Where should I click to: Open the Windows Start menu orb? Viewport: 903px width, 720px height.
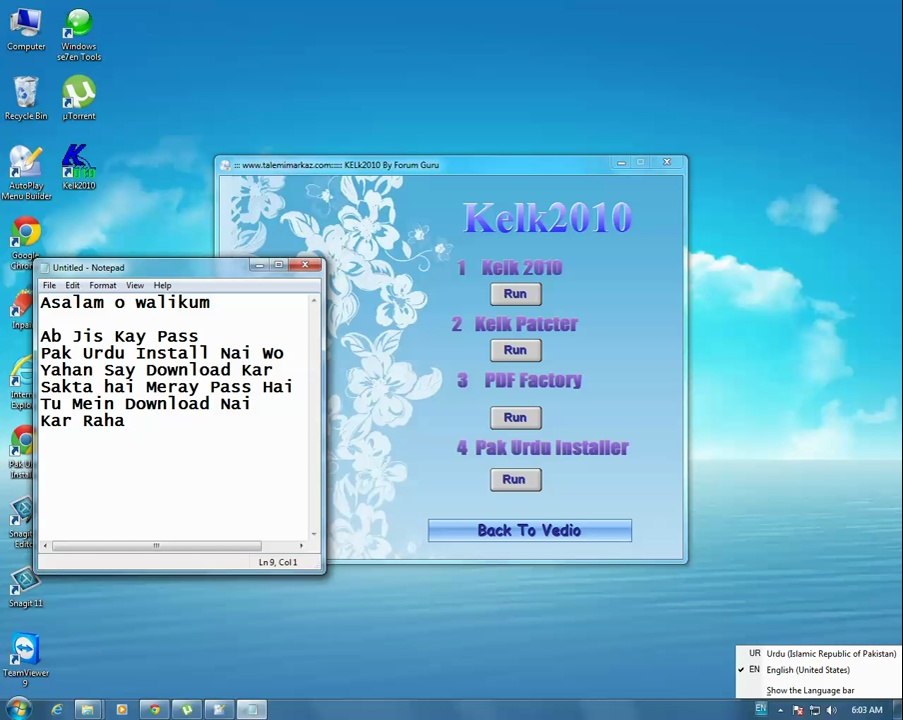[18, 709]
